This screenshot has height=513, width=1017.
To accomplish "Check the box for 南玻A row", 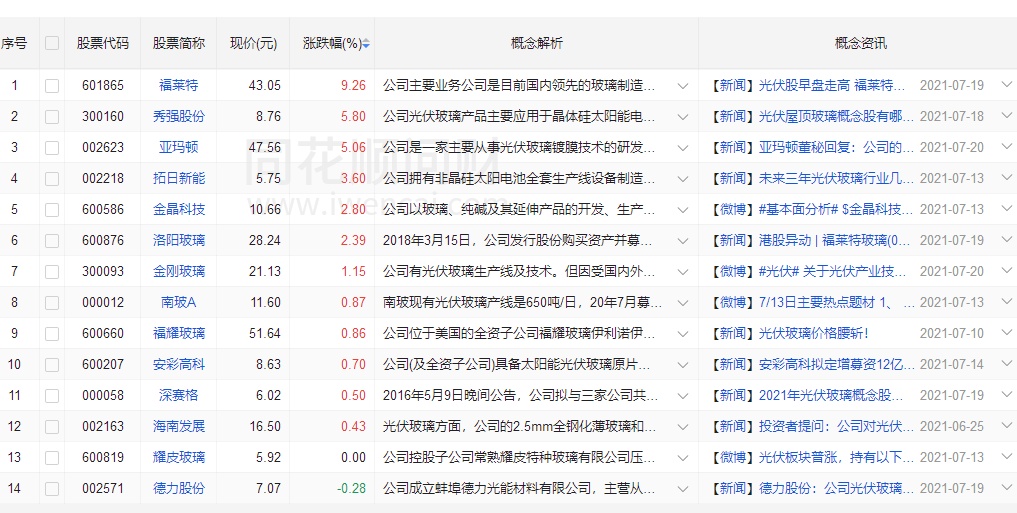I will pos(52,302).
